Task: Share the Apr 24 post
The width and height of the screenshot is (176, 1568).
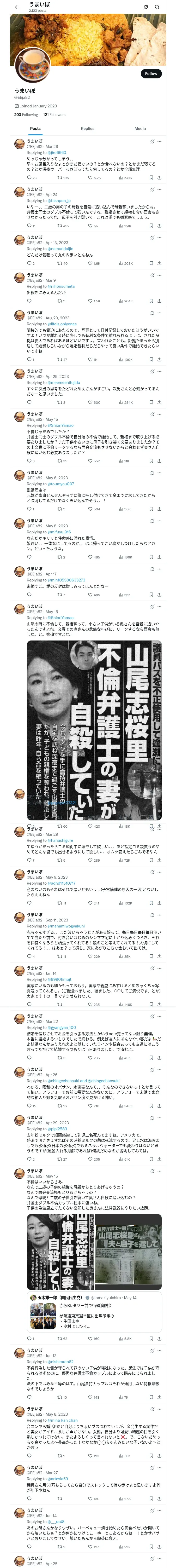Action: (x=160, y=226)
